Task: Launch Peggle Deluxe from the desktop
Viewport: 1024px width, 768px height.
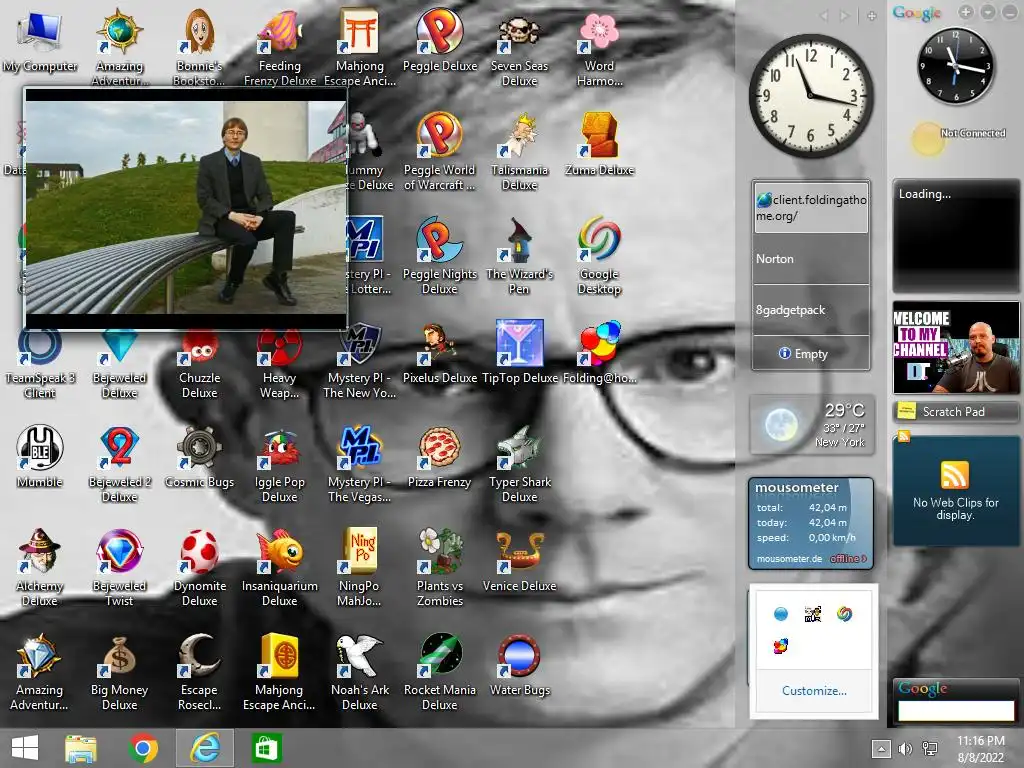Action: pyautogui.click(x=440, y=40)
